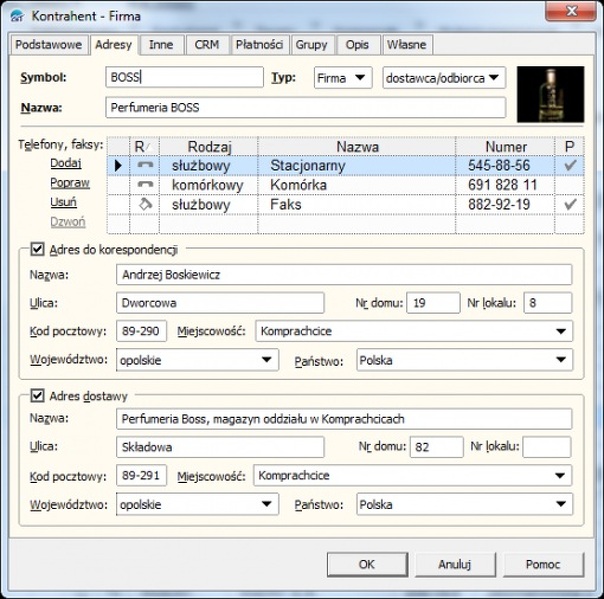Click the checkmark in the Faks row P column
604x599 pixels.
[x=570, y=205]
